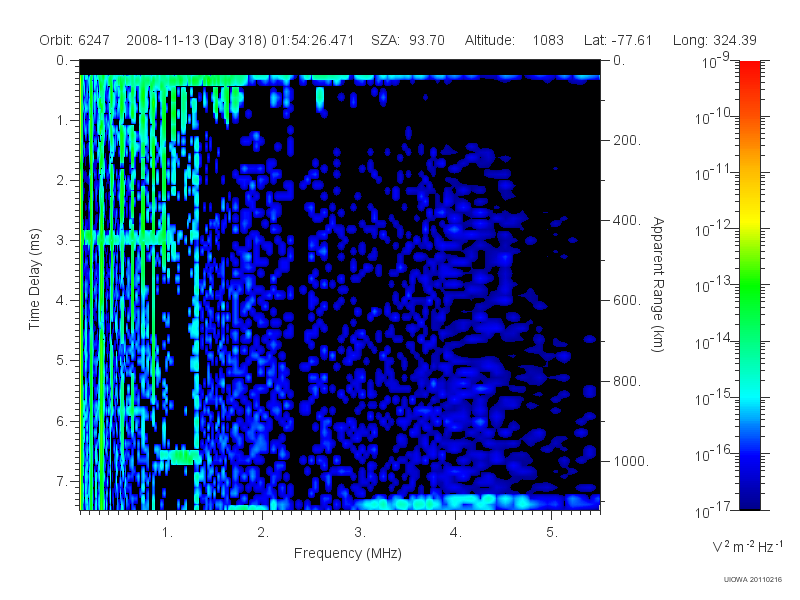This screenshot has height=600, width=800.
Task: Click the SZA: 93.70 header value
Action: pyautogui.click(x=408, y=40)
